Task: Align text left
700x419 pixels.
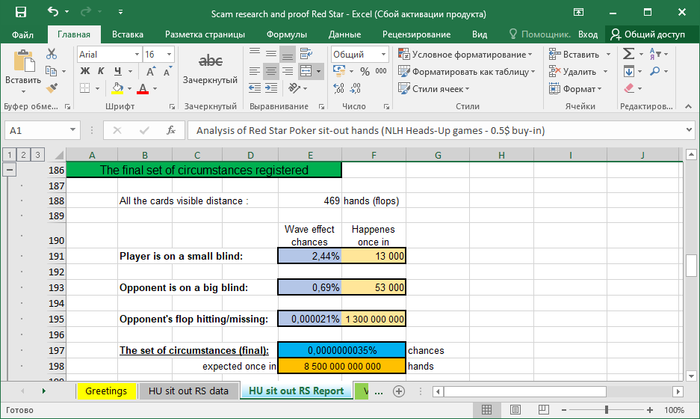Action: (x=254, y=71)
